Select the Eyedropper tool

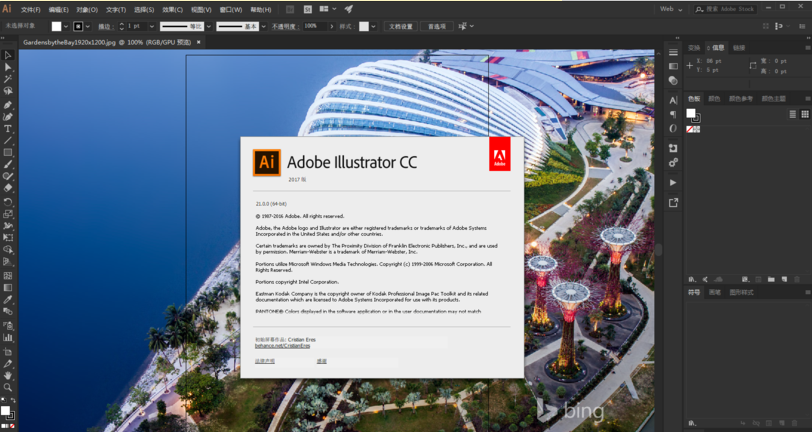[8, 299]
